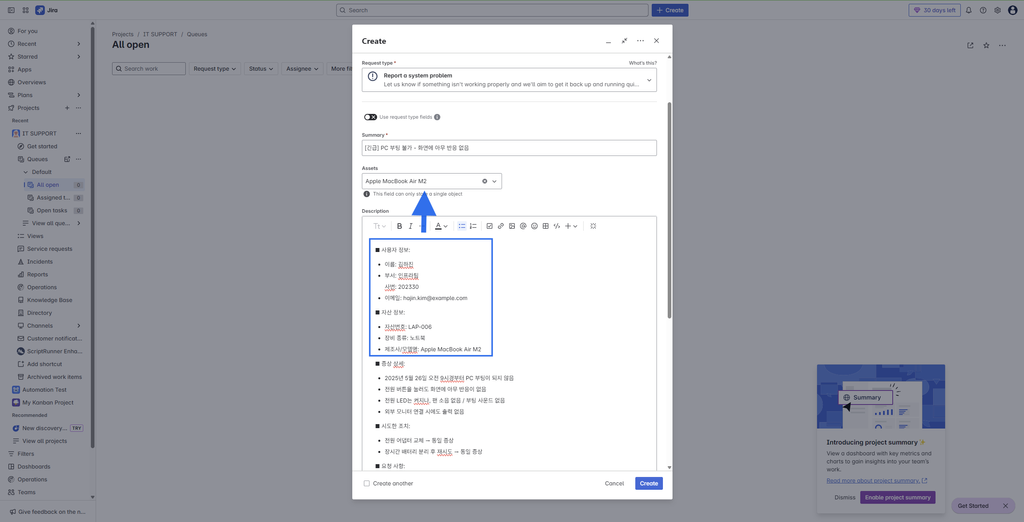
Task: Open the Status filter dropdown
Action: [262, 69]
